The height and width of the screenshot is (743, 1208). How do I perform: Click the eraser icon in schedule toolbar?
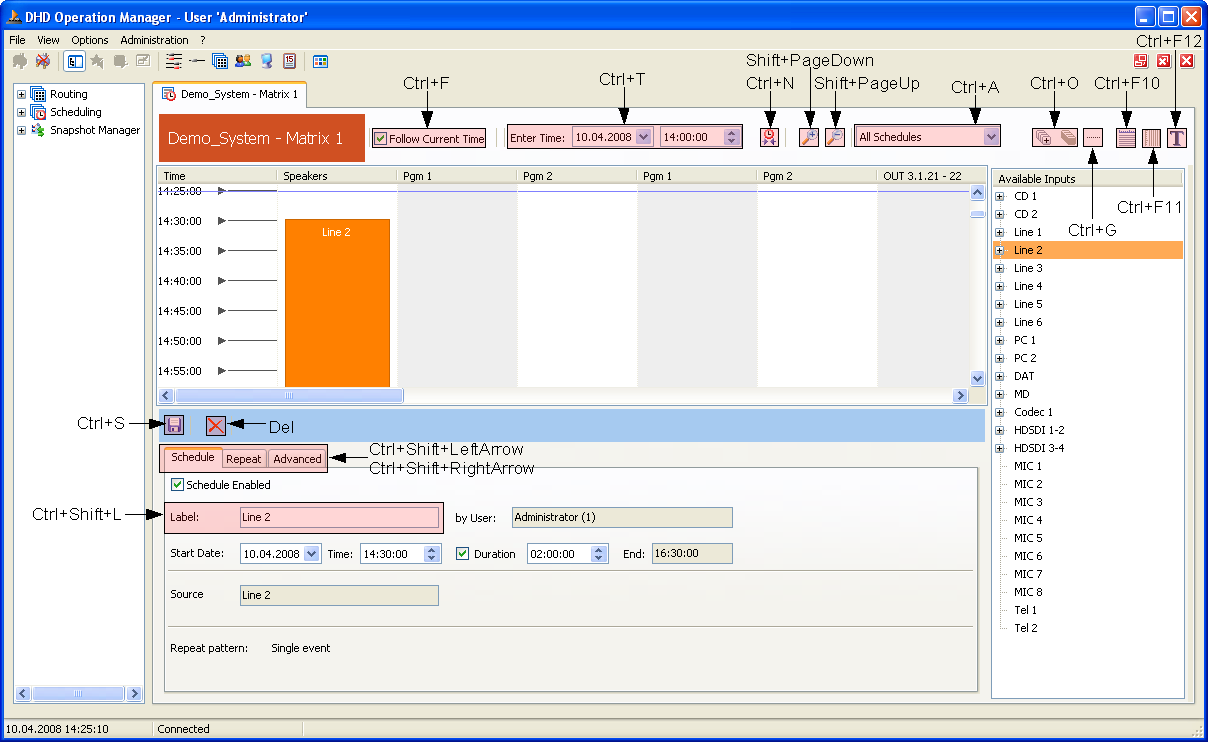(x=1067, y=138)
